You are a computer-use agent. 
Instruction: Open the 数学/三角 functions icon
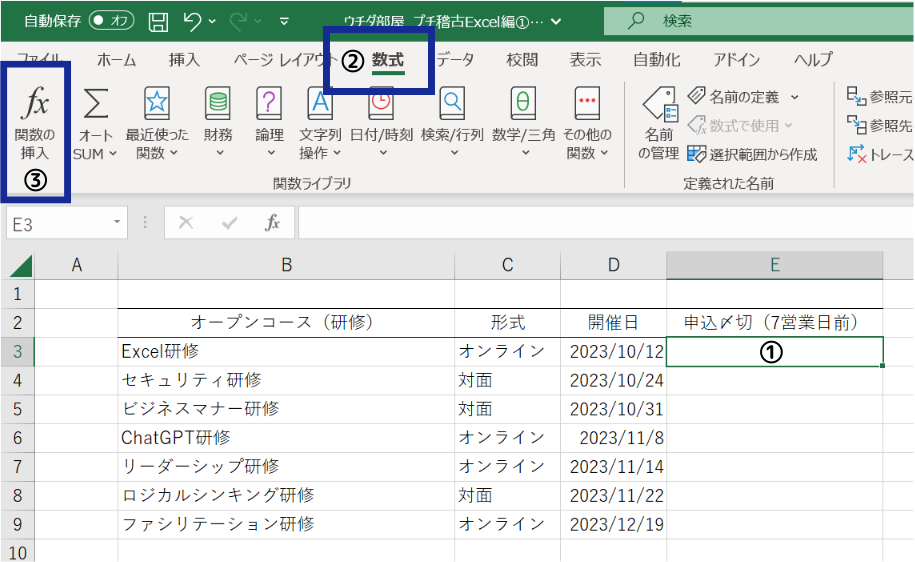(521, 104)
